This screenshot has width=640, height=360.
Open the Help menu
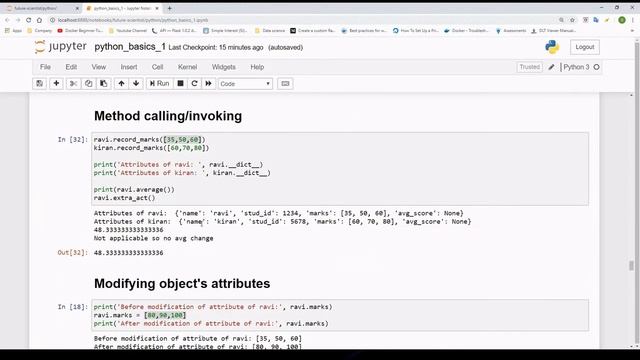pos(257,67)
